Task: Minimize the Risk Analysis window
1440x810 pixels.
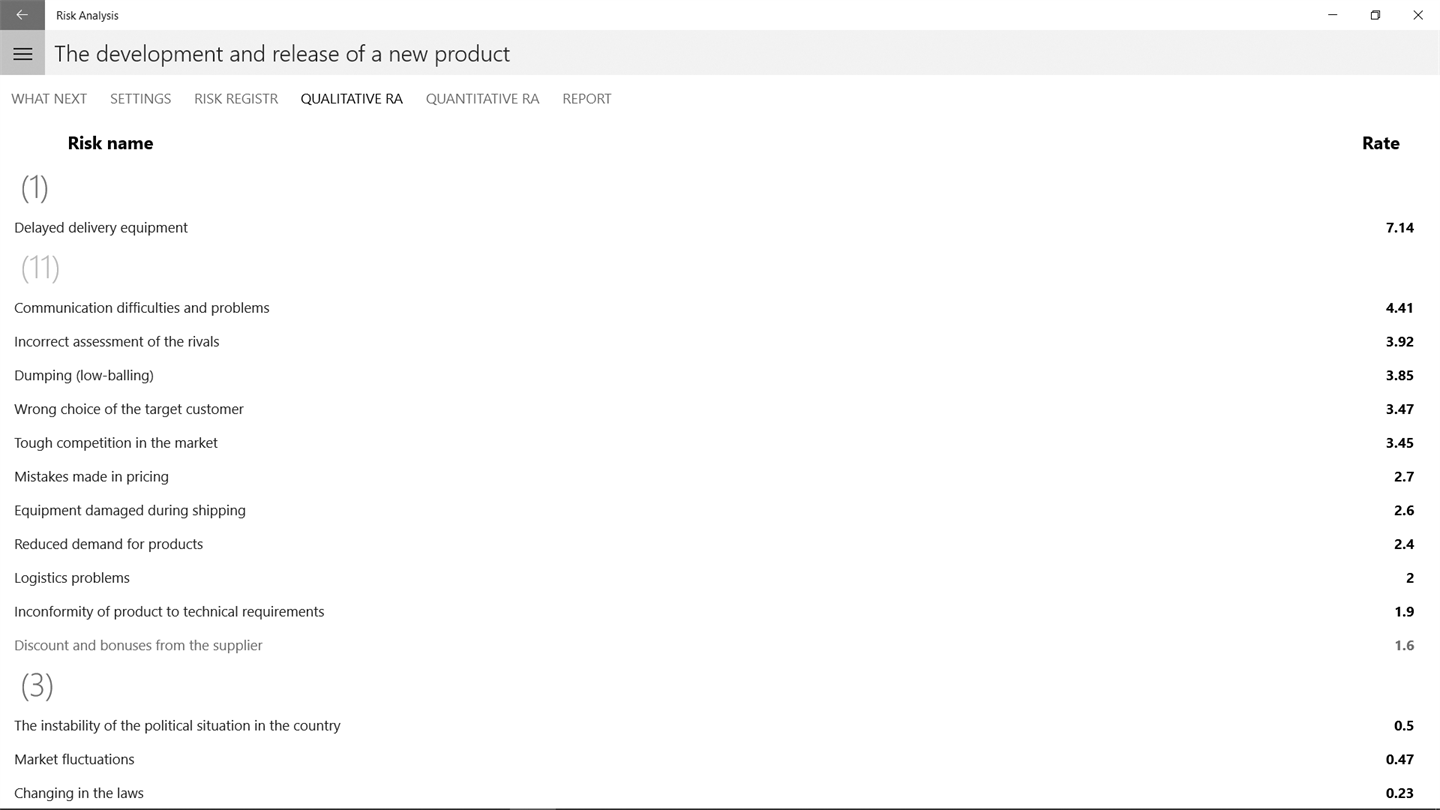Action: [x=1333, y=15]
